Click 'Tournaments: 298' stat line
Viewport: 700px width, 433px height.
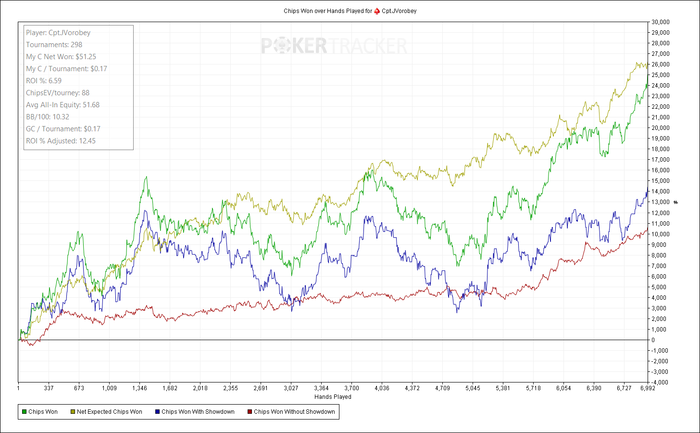pyautogui.click(x=54, y=45)
